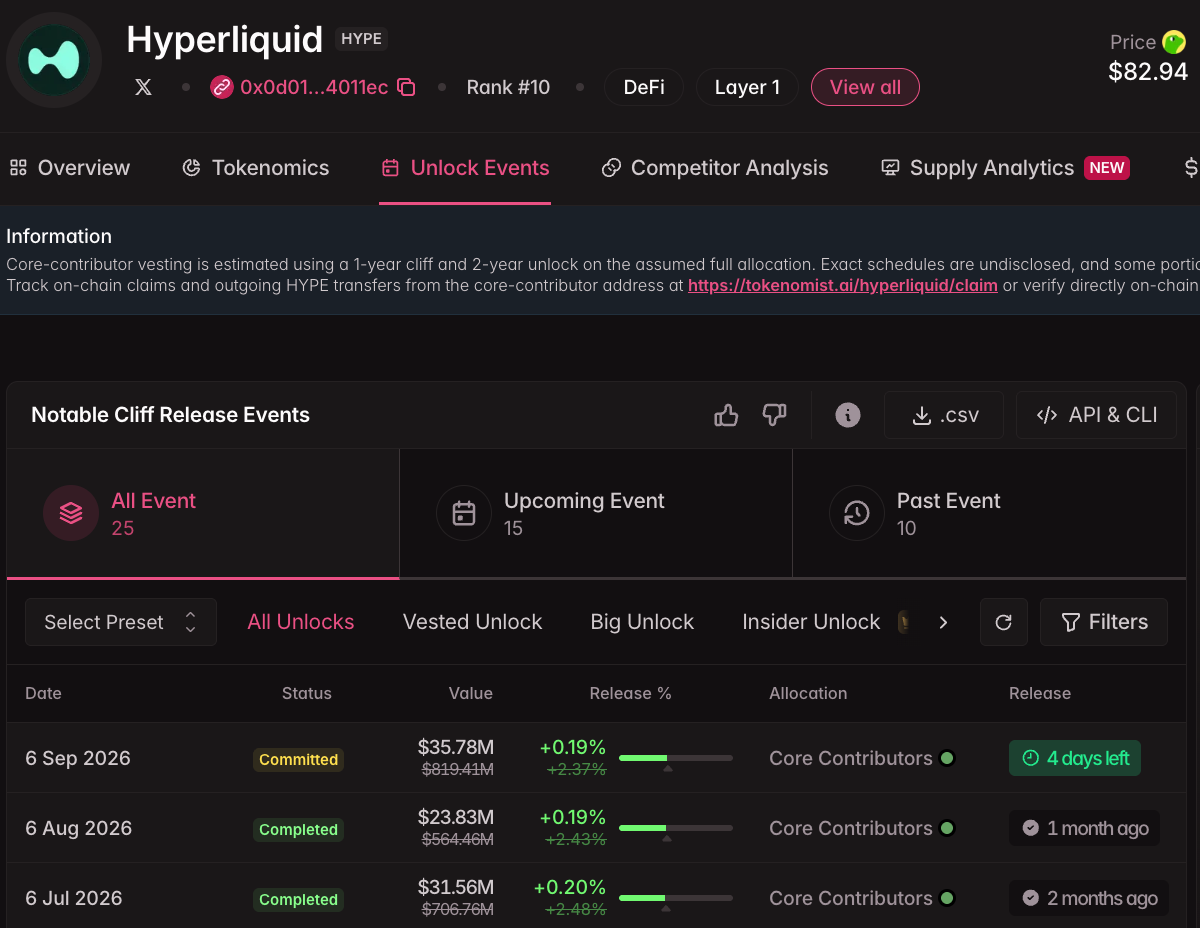Click the Hyperliquid token logo

tap(54, 60)
